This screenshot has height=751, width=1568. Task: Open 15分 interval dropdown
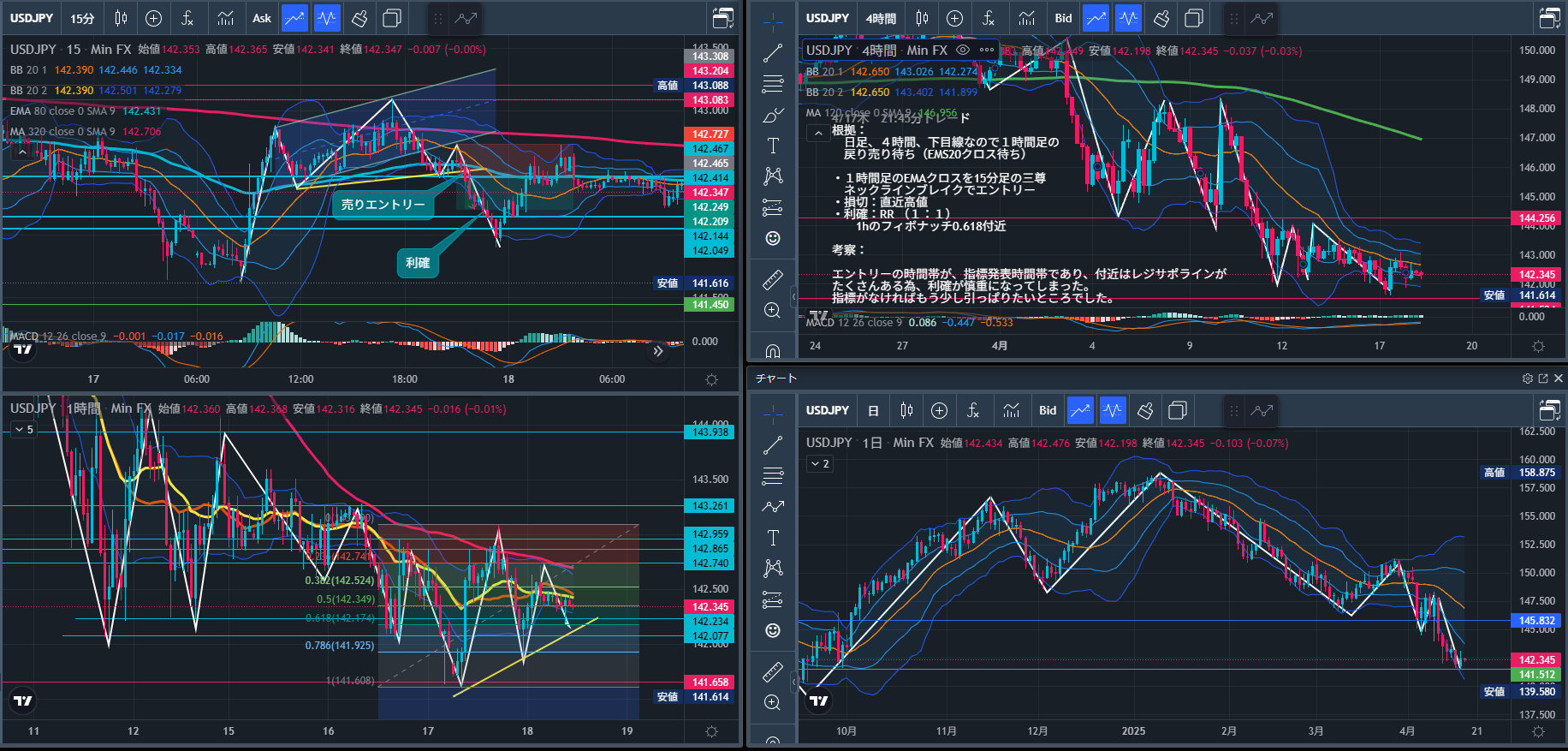pos(82,18)
